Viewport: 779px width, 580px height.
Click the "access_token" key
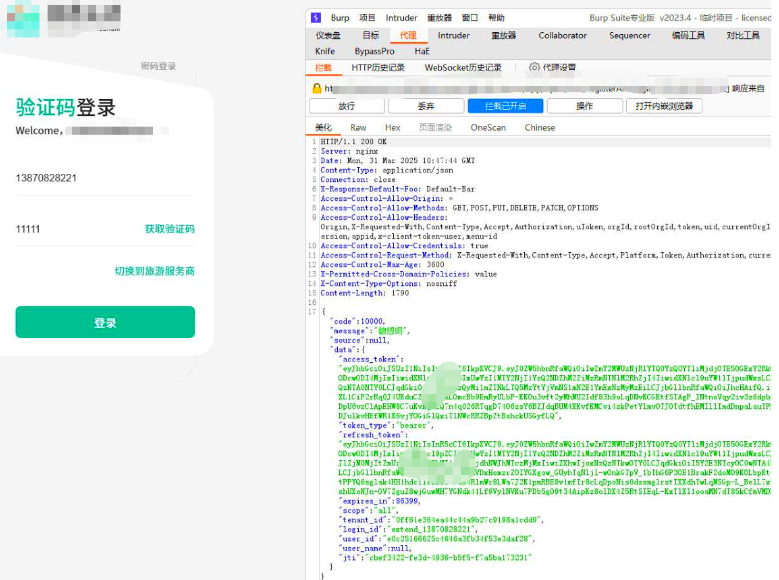coord(371,359)
